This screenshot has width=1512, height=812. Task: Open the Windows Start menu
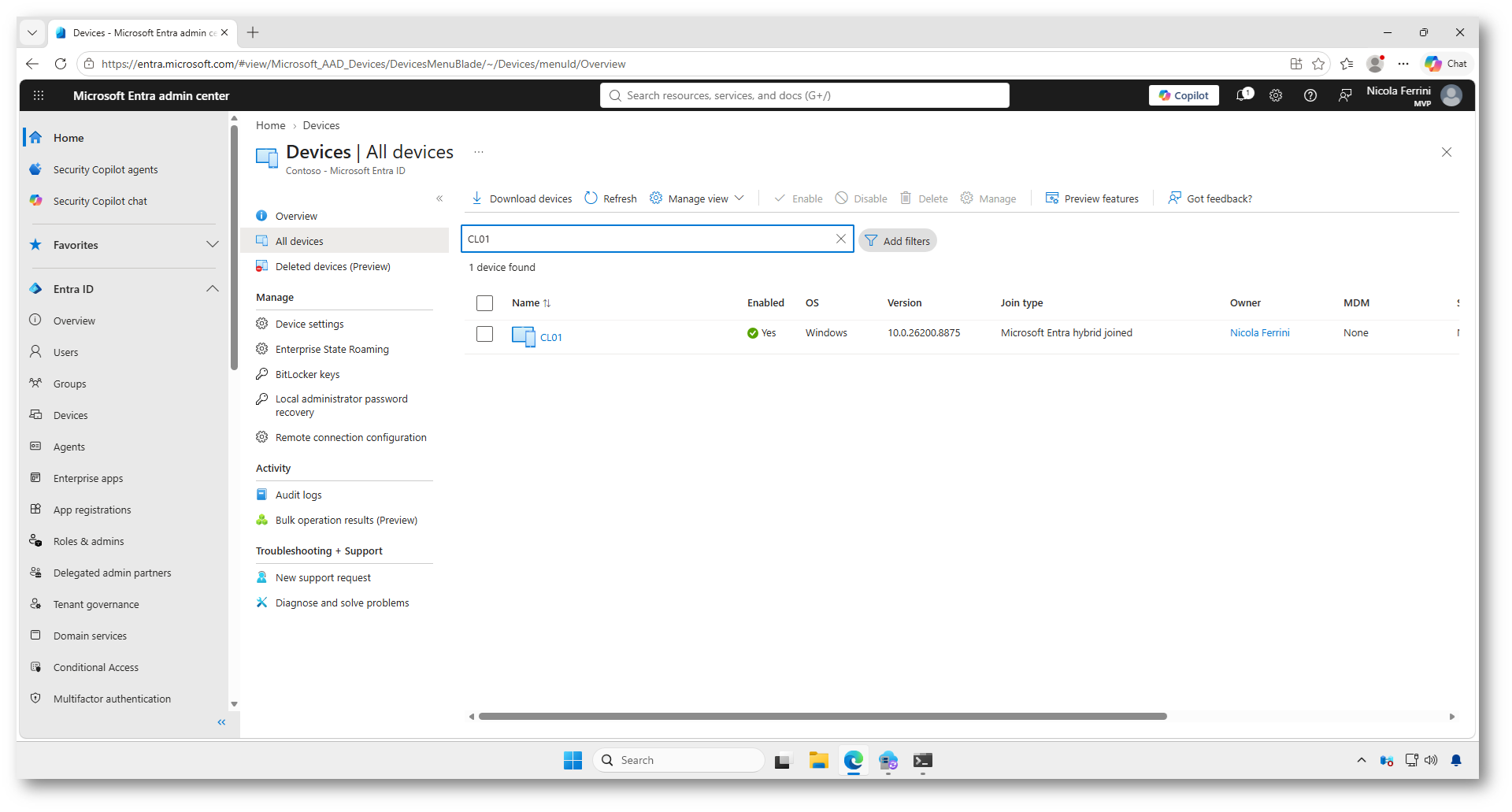point(573,760)
